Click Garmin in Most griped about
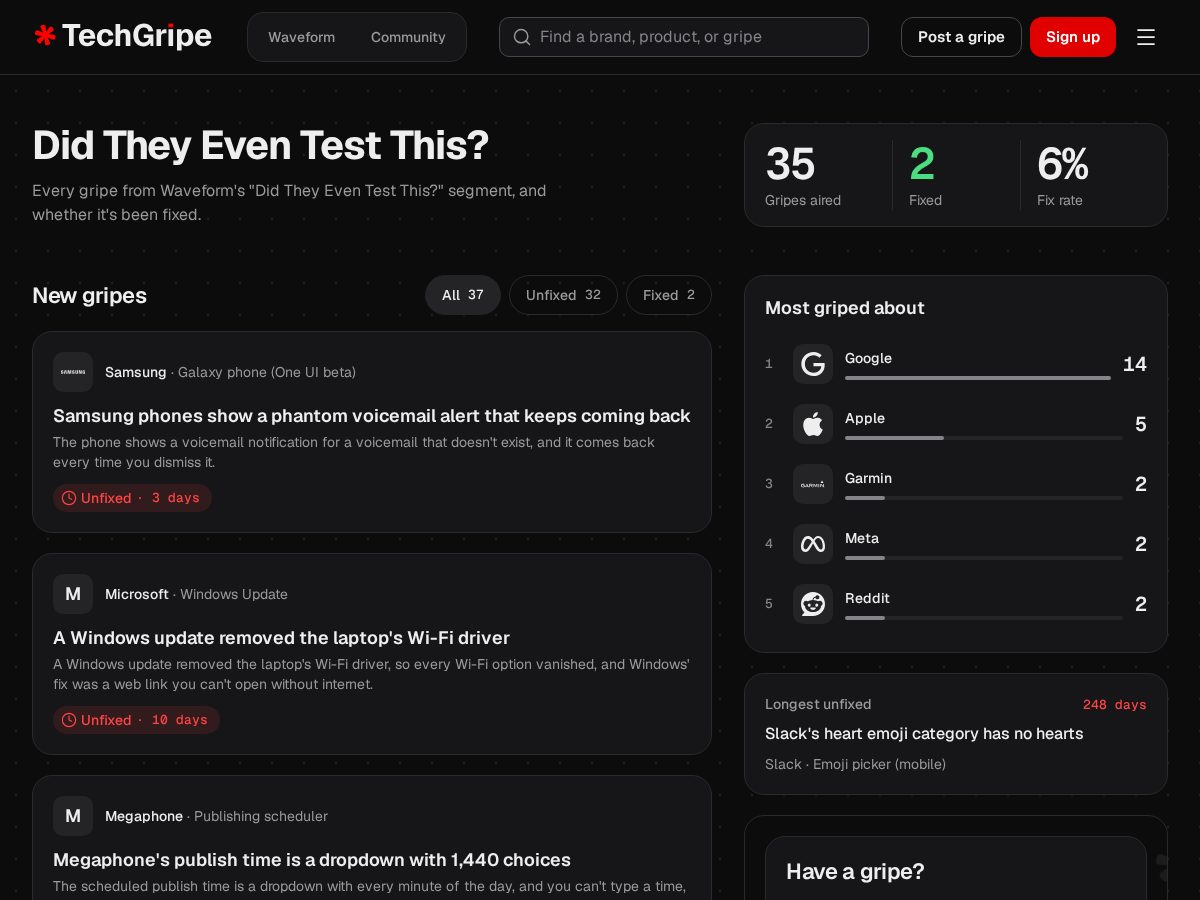Screen dimensions: 1200x900 click(956, 484)
